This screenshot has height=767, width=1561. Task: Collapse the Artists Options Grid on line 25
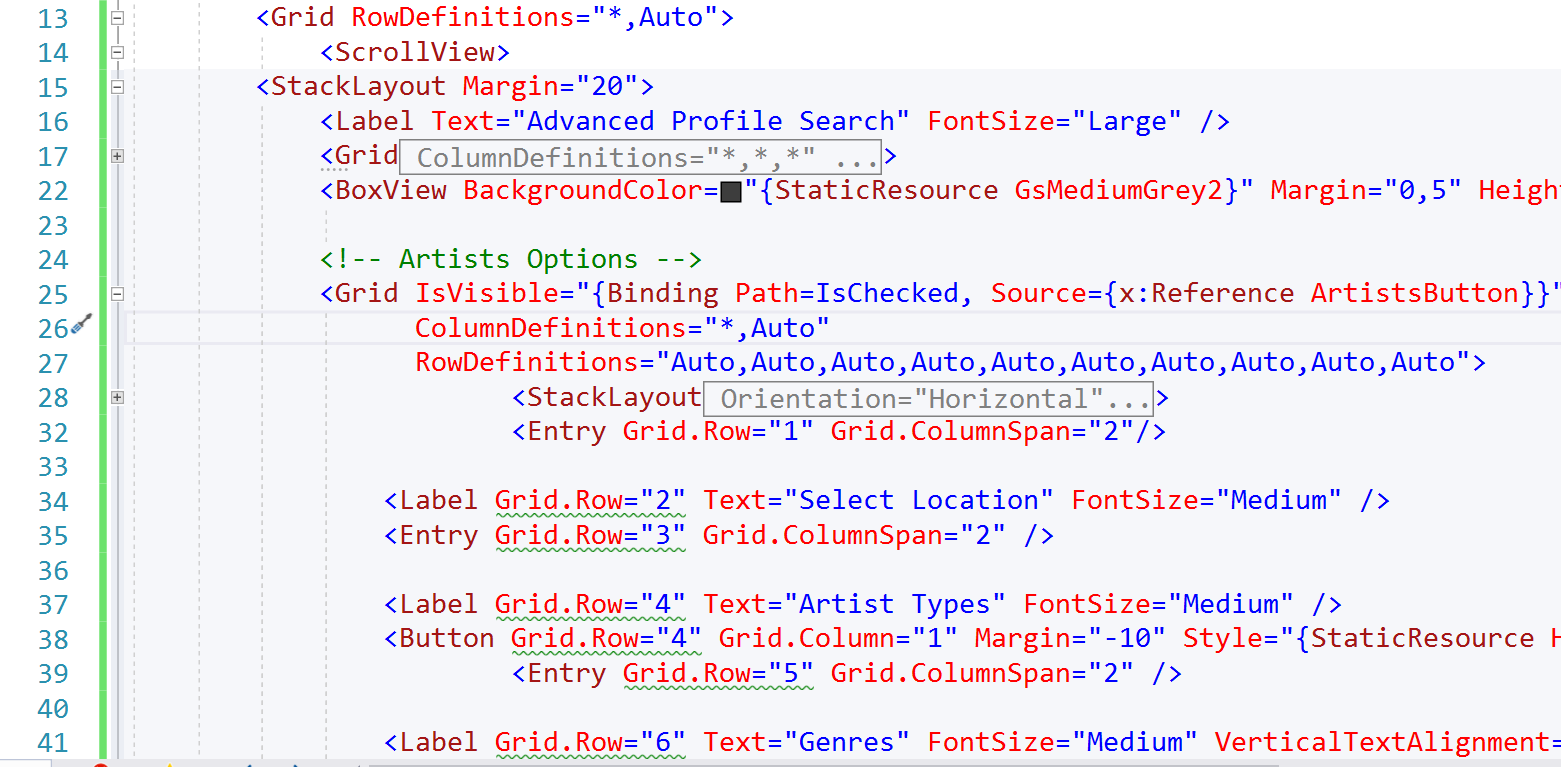[117, 294]
